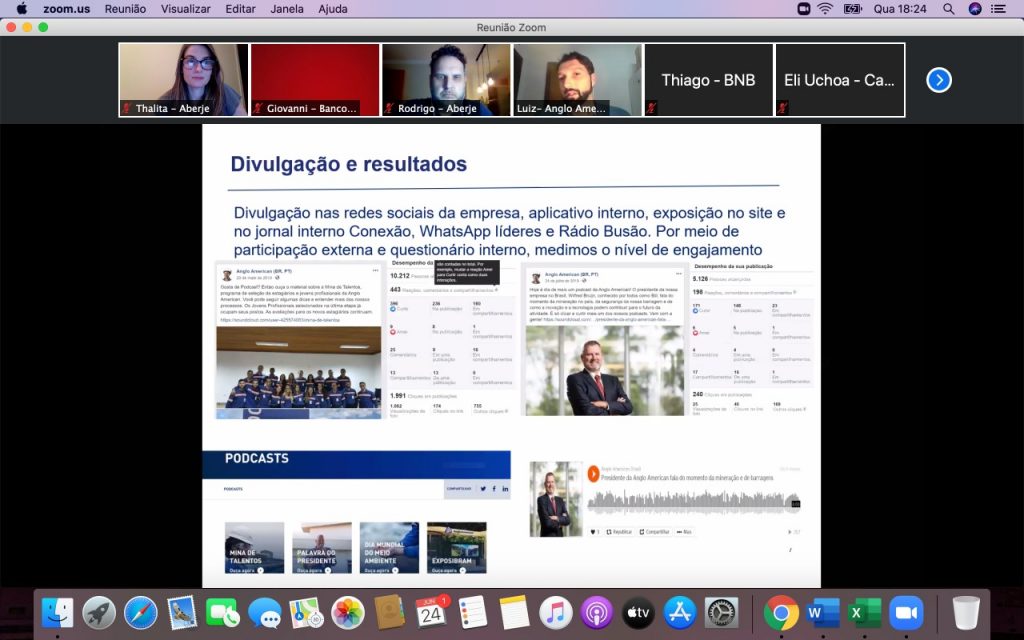Select Luiz – Anglo American video thumbnail

pyautogui.click(x=577, y=80)
